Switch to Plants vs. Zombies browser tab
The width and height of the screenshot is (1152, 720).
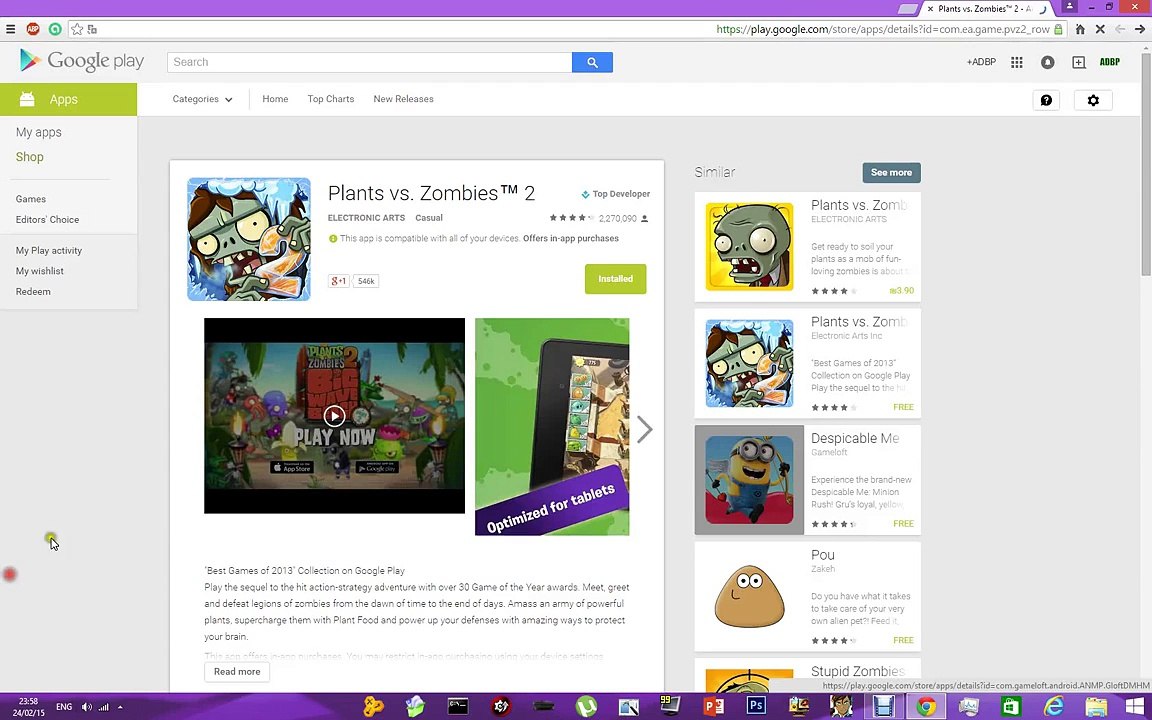[987, 9]
